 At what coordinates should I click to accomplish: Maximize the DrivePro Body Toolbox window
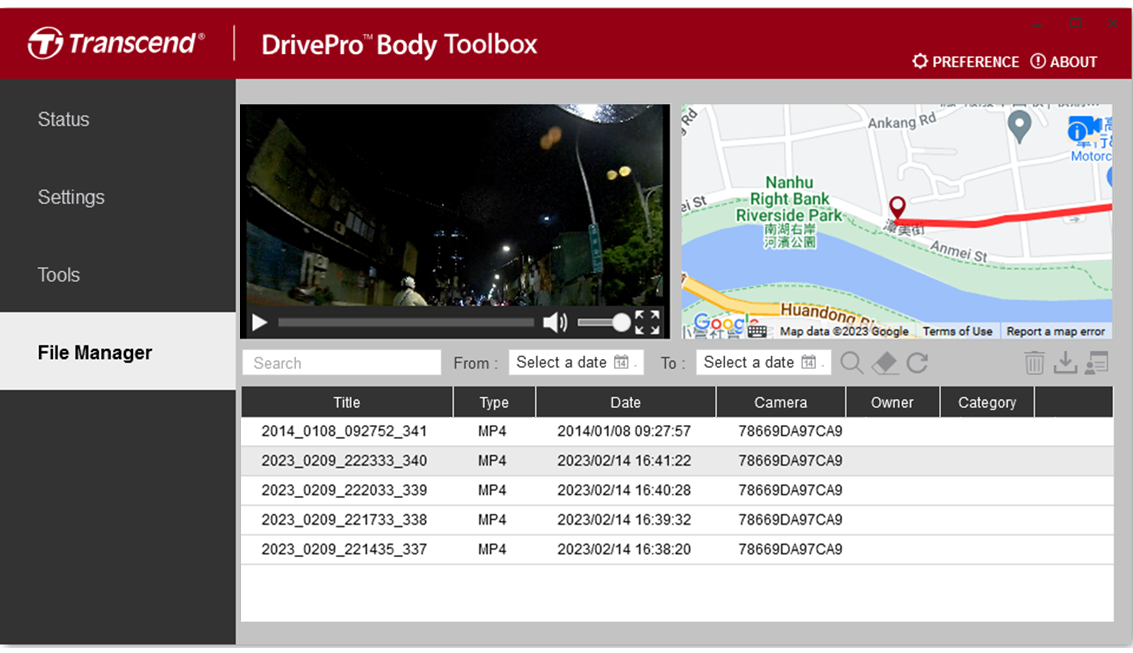click(1075, 24)
